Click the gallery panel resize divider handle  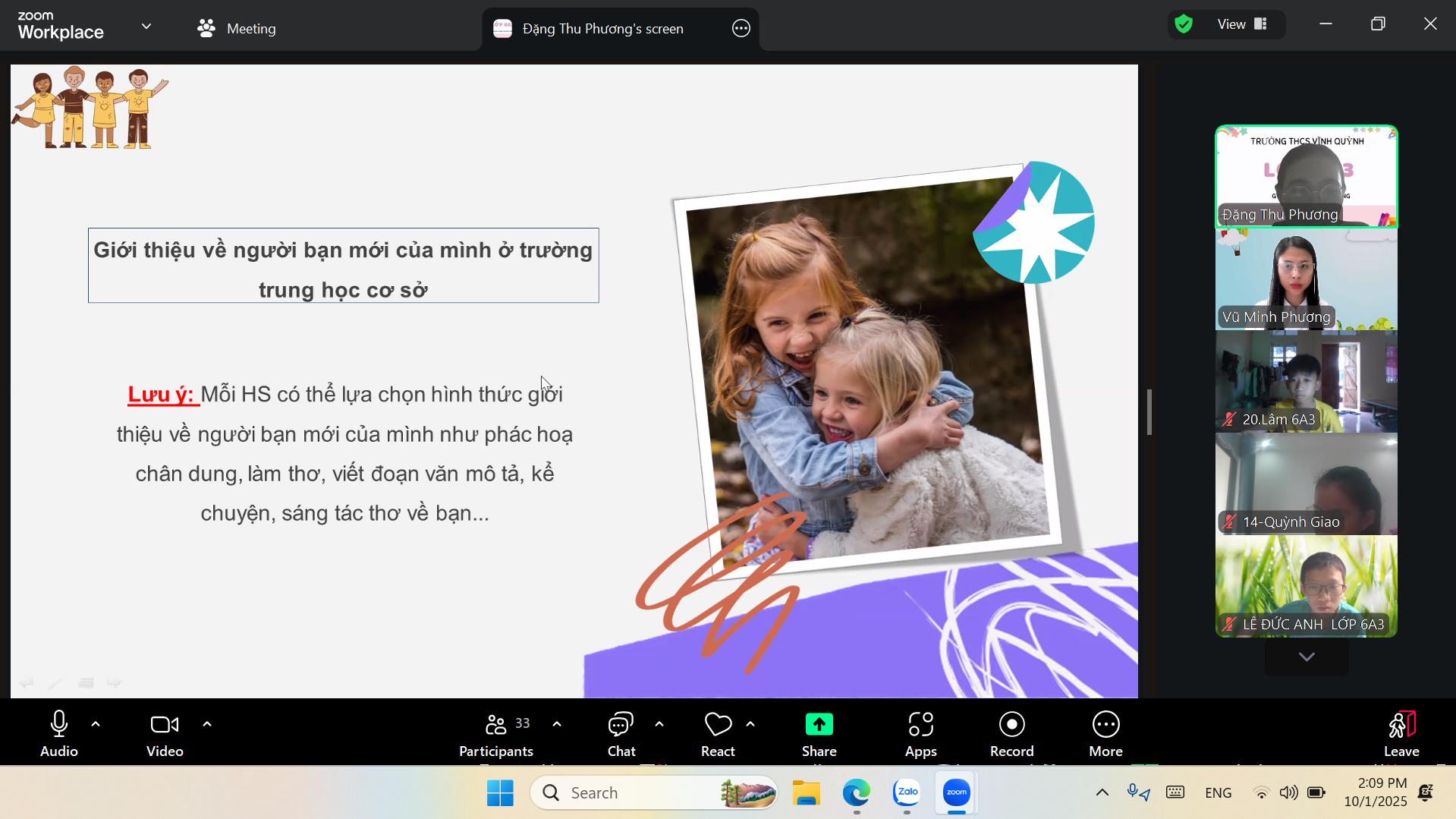pyautogui.click(x=1149, y=412)
